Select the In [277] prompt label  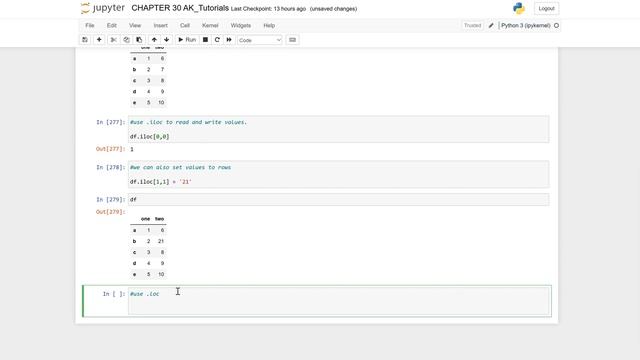coord(110,122)
